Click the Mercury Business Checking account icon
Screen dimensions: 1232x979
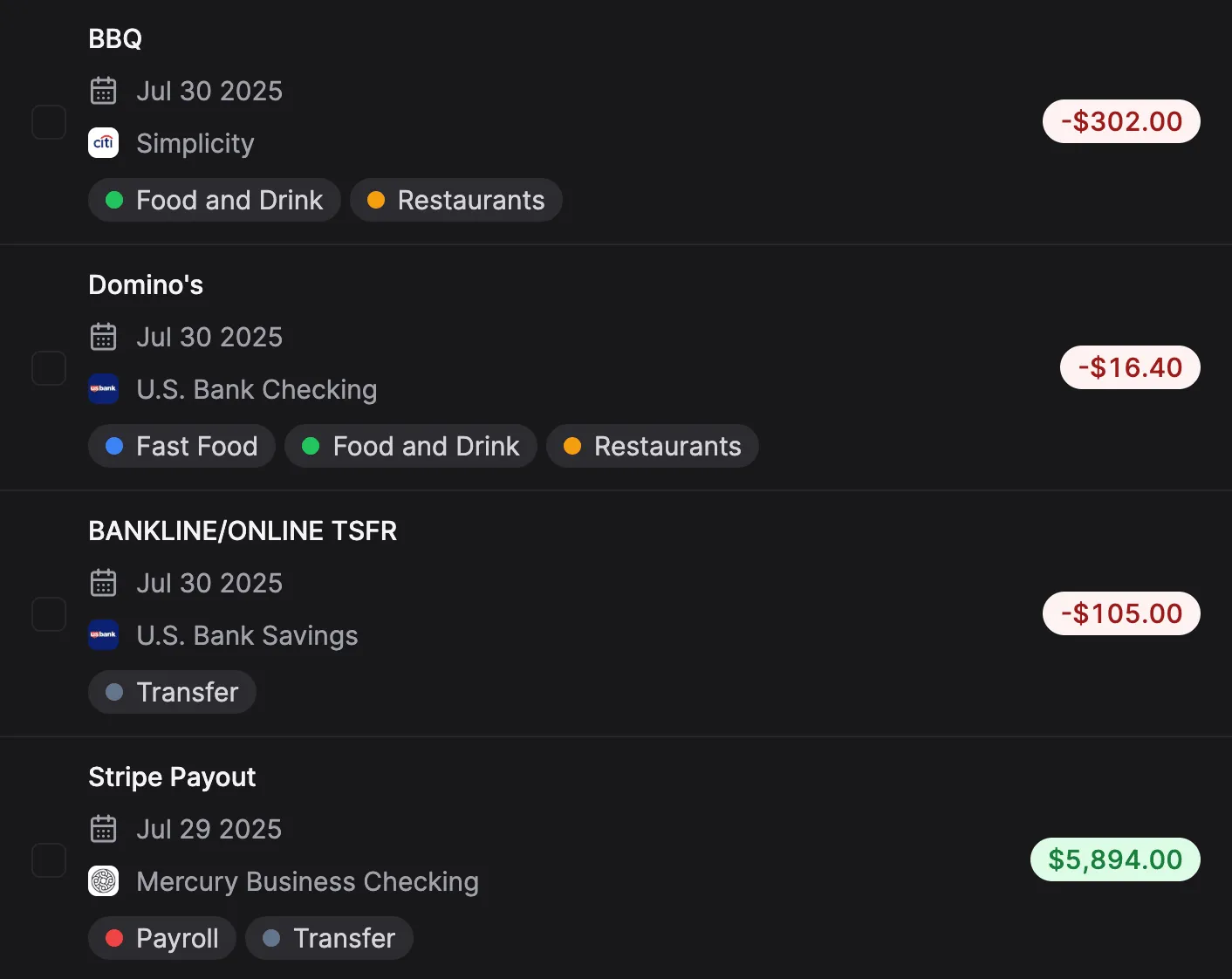tap(103, 881)
